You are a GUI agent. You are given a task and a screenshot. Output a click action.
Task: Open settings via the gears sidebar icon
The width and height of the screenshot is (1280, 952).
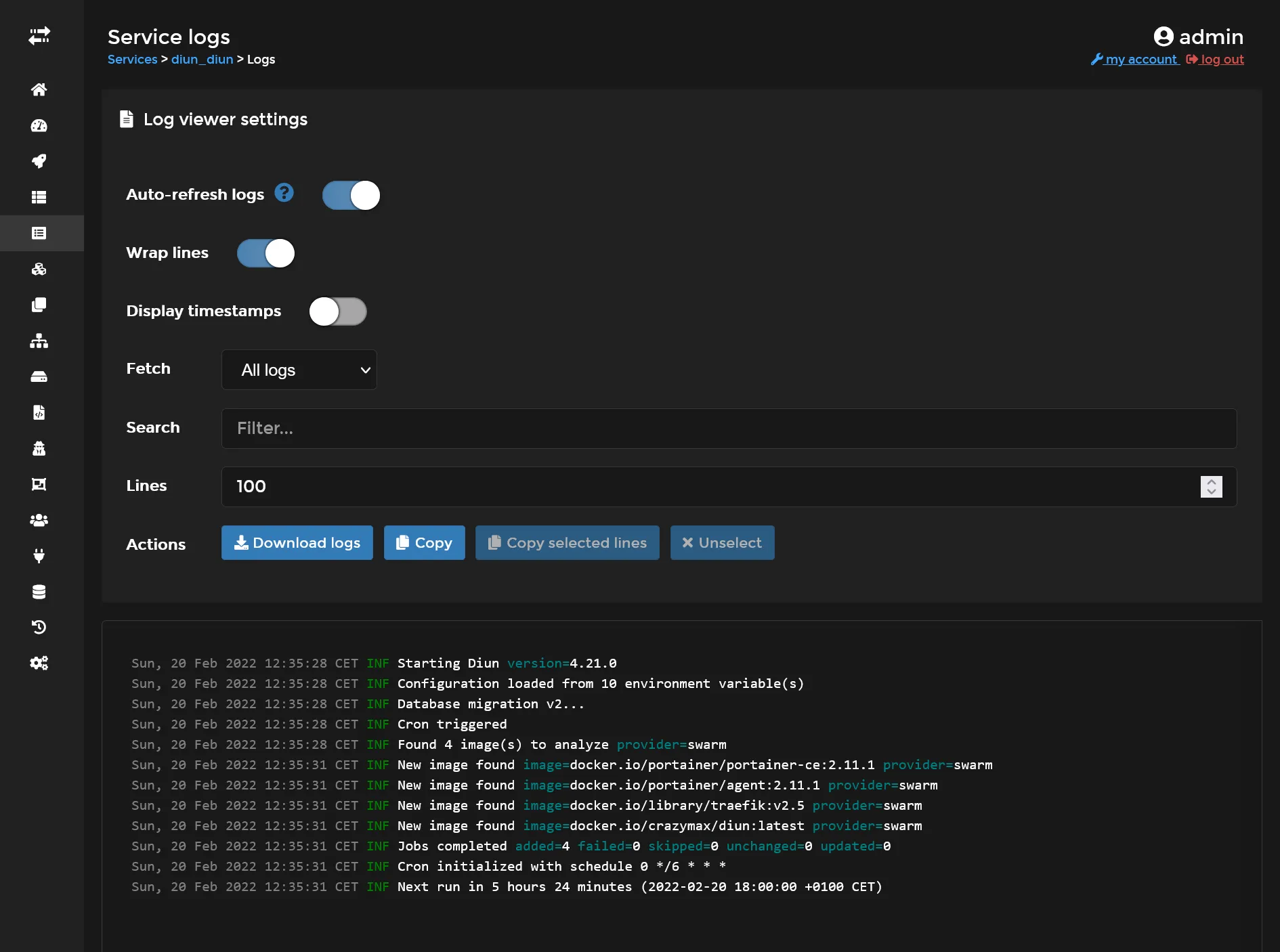tap(39, 664)
